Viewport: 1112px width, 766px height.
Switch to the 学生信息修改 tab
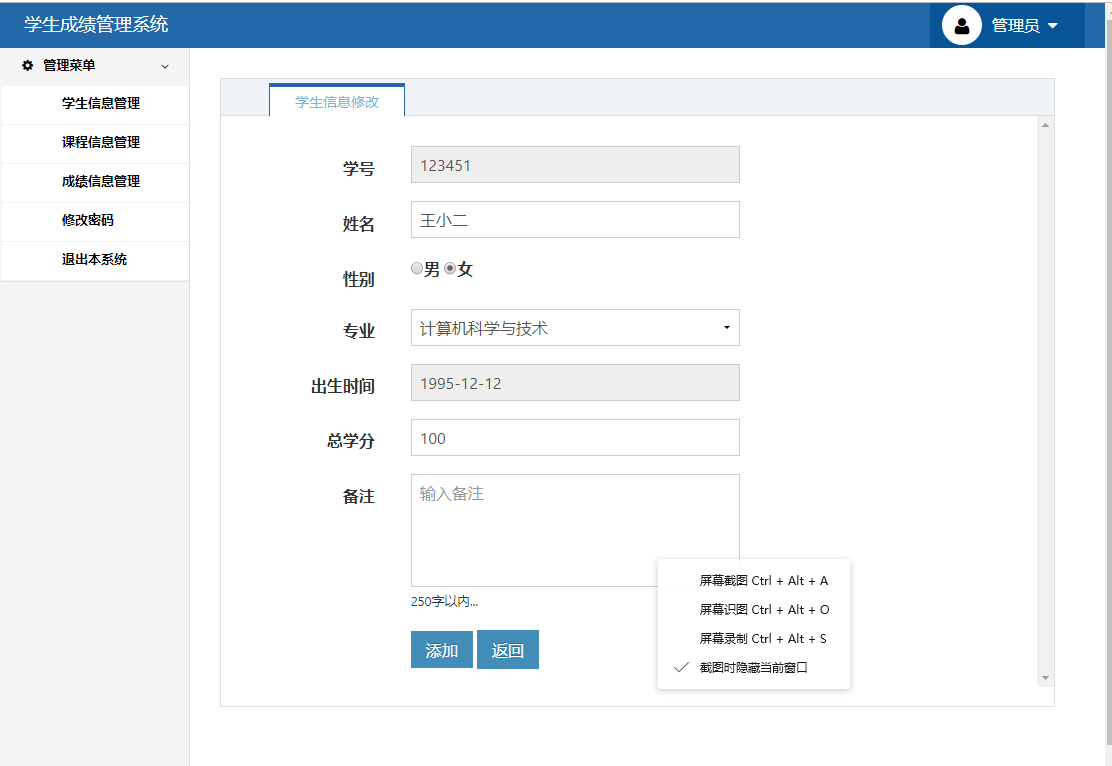pos(337,101)
